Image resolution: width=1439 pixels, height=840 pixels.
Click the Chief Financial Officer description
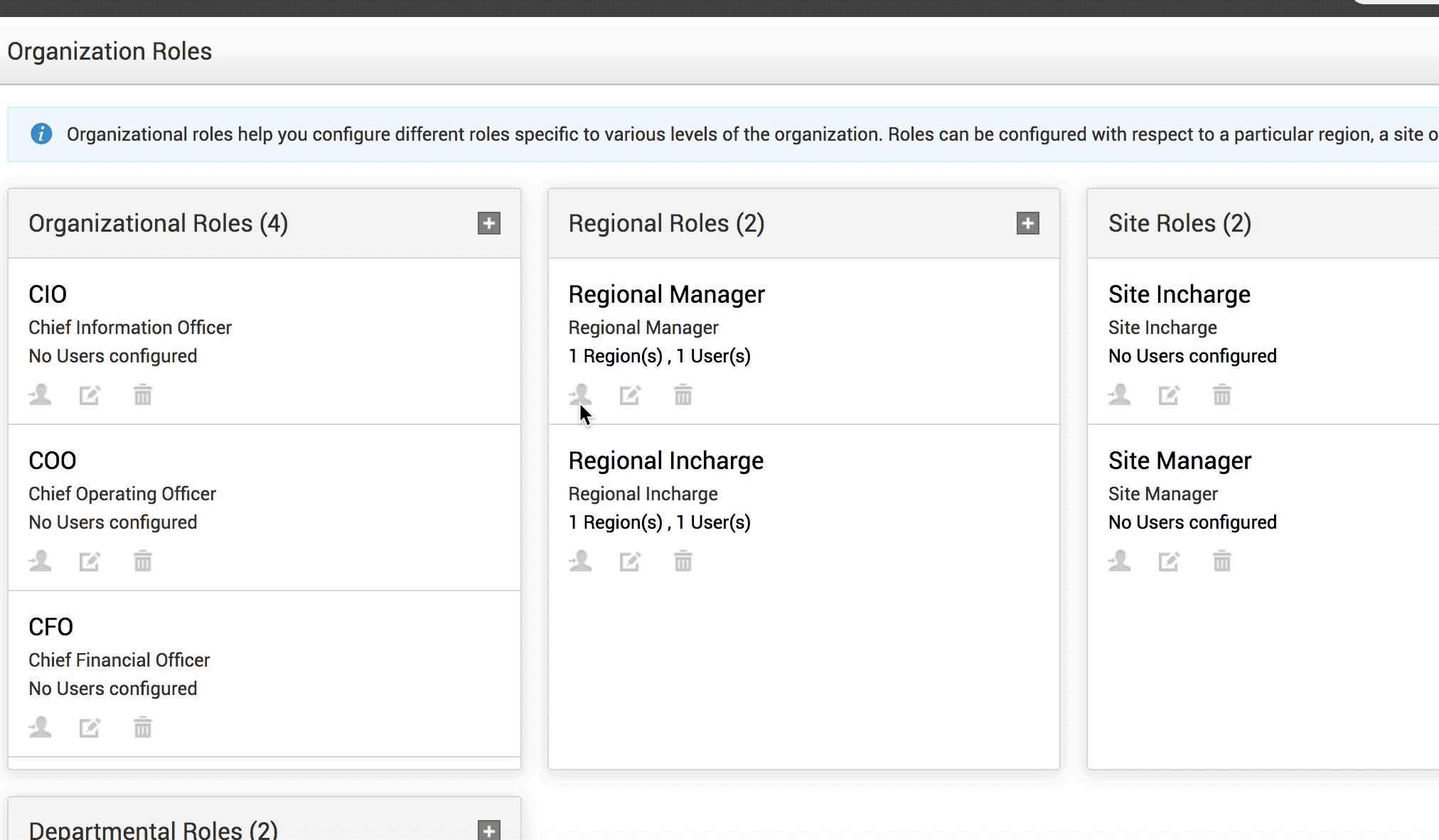click(x=119, y=660)
